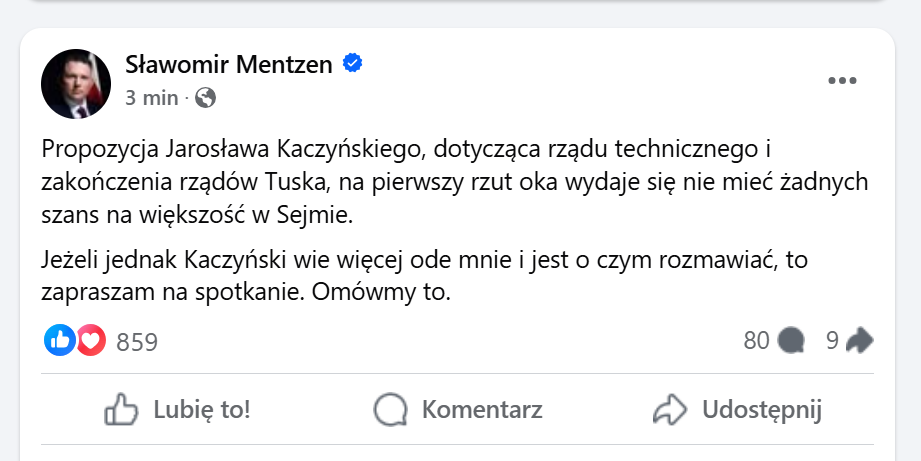Click the red heart reaction icon

click(x=90, y=341)
